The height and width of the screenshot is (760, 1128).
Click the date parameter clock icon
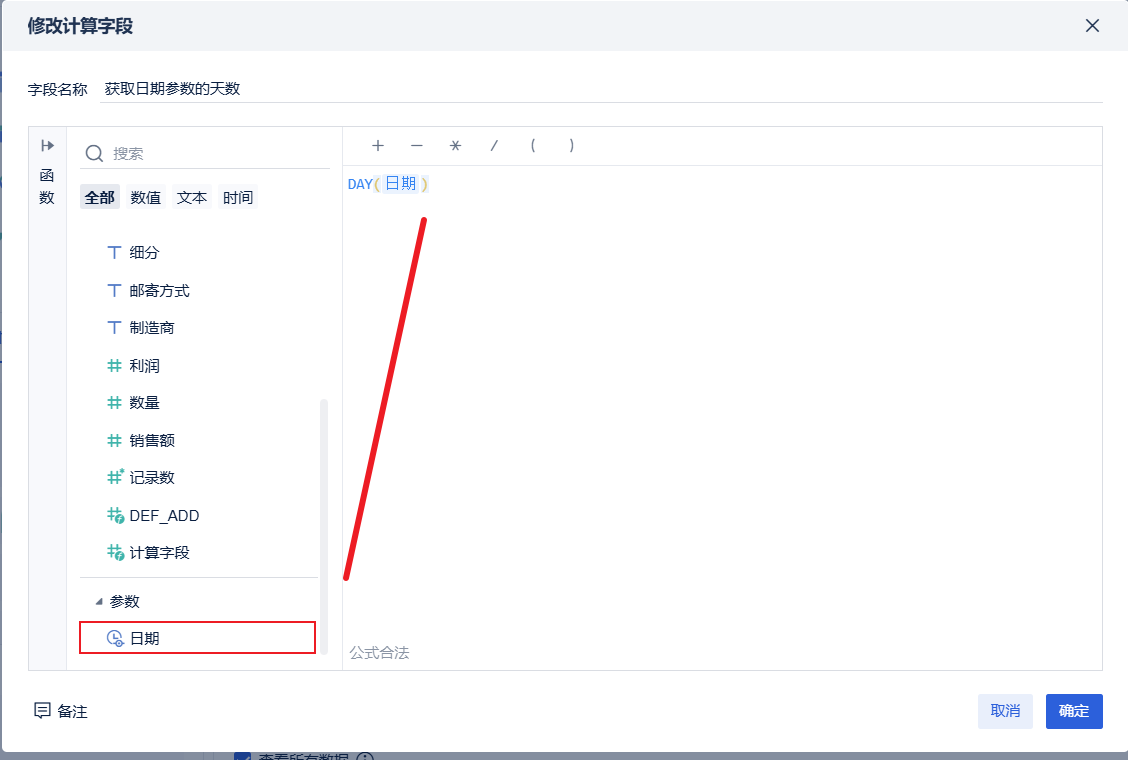115,638
